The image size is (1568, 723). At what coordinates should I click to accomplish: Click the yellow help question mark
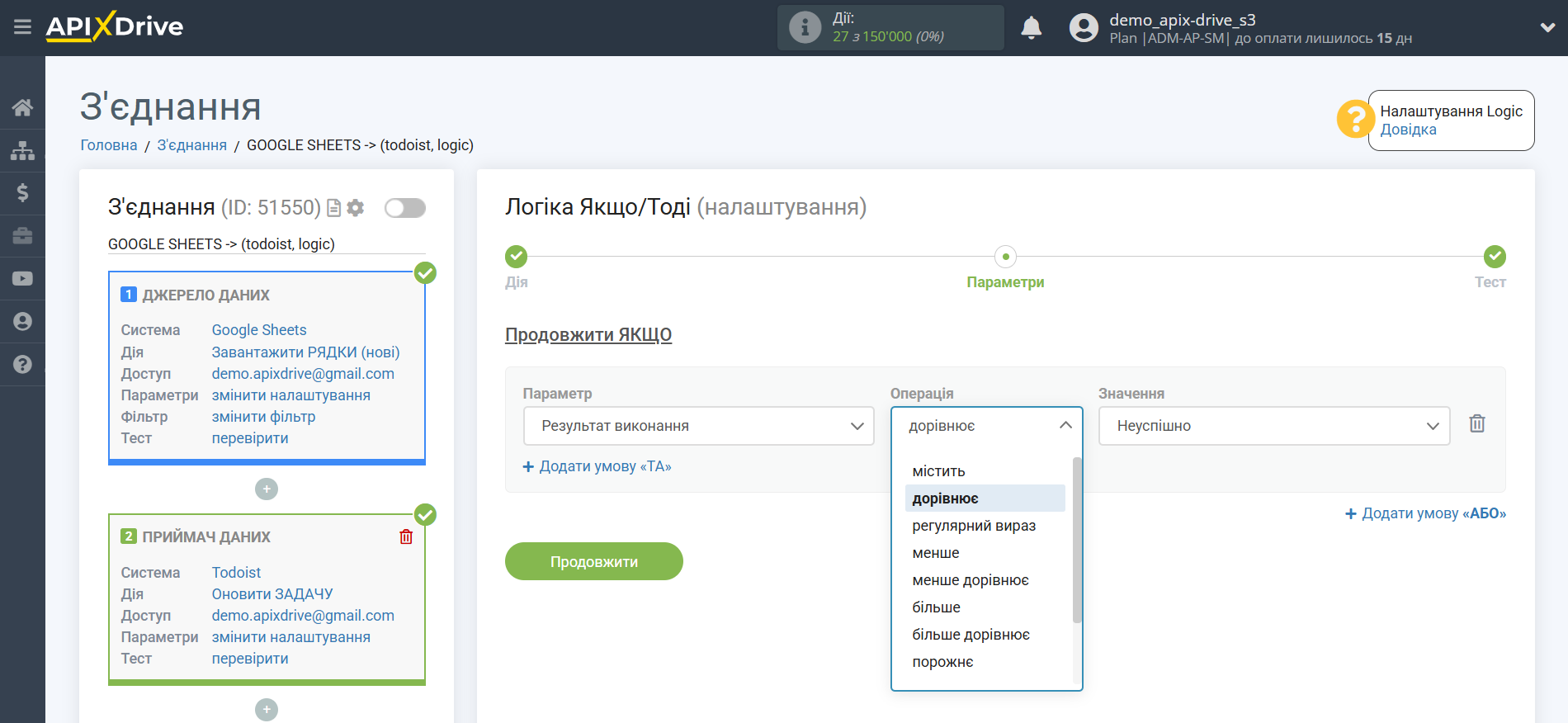tap(1354, 119)
